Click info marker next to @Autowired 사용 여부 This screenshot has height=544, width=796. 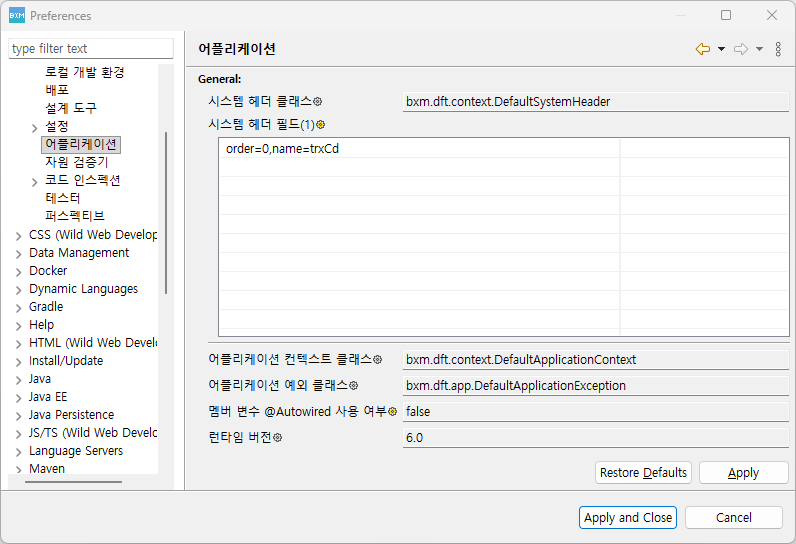(x=392, y=412)
